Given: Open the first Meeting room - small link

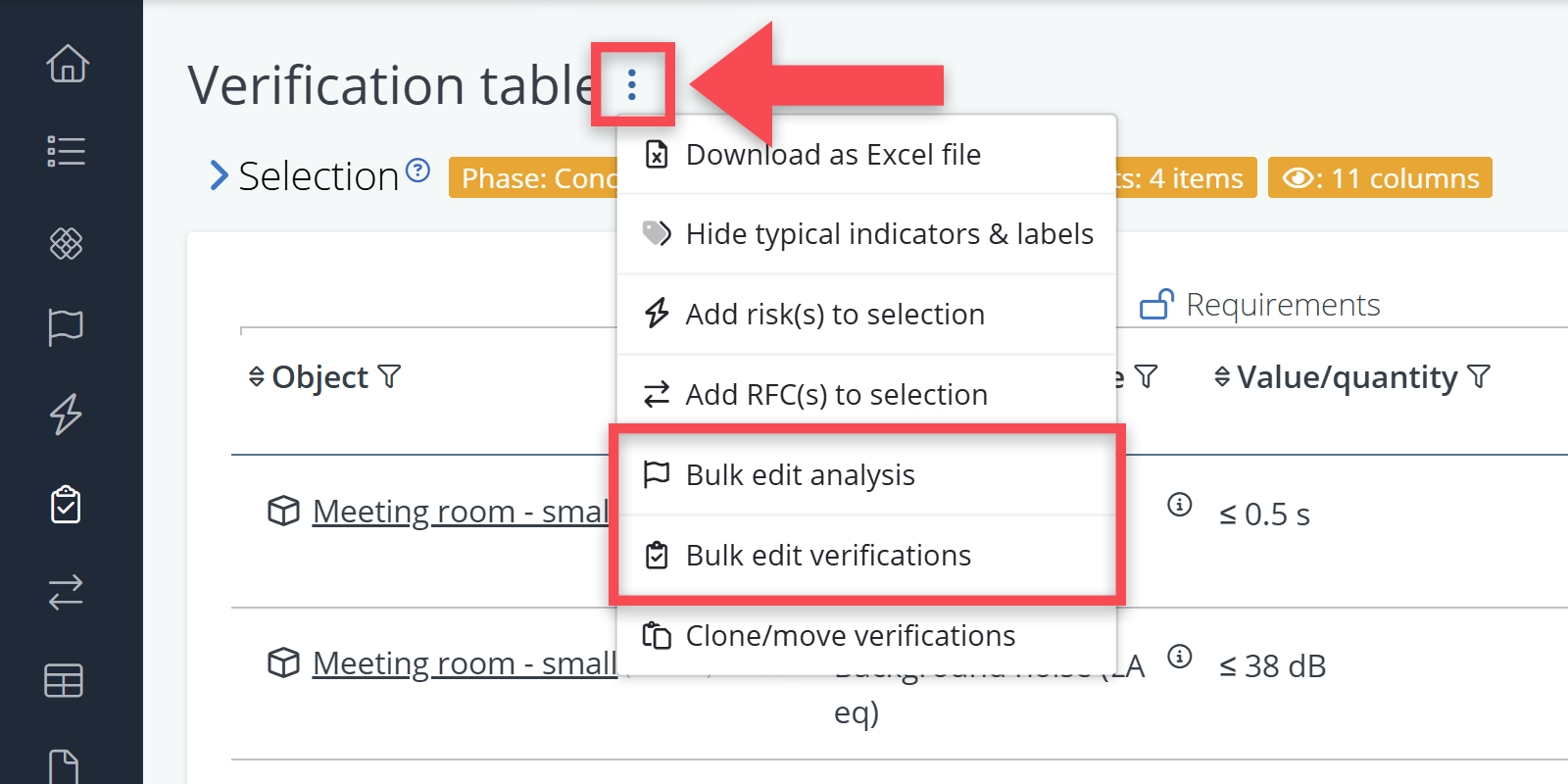Looking at the screenshot, I should [461, 512].
